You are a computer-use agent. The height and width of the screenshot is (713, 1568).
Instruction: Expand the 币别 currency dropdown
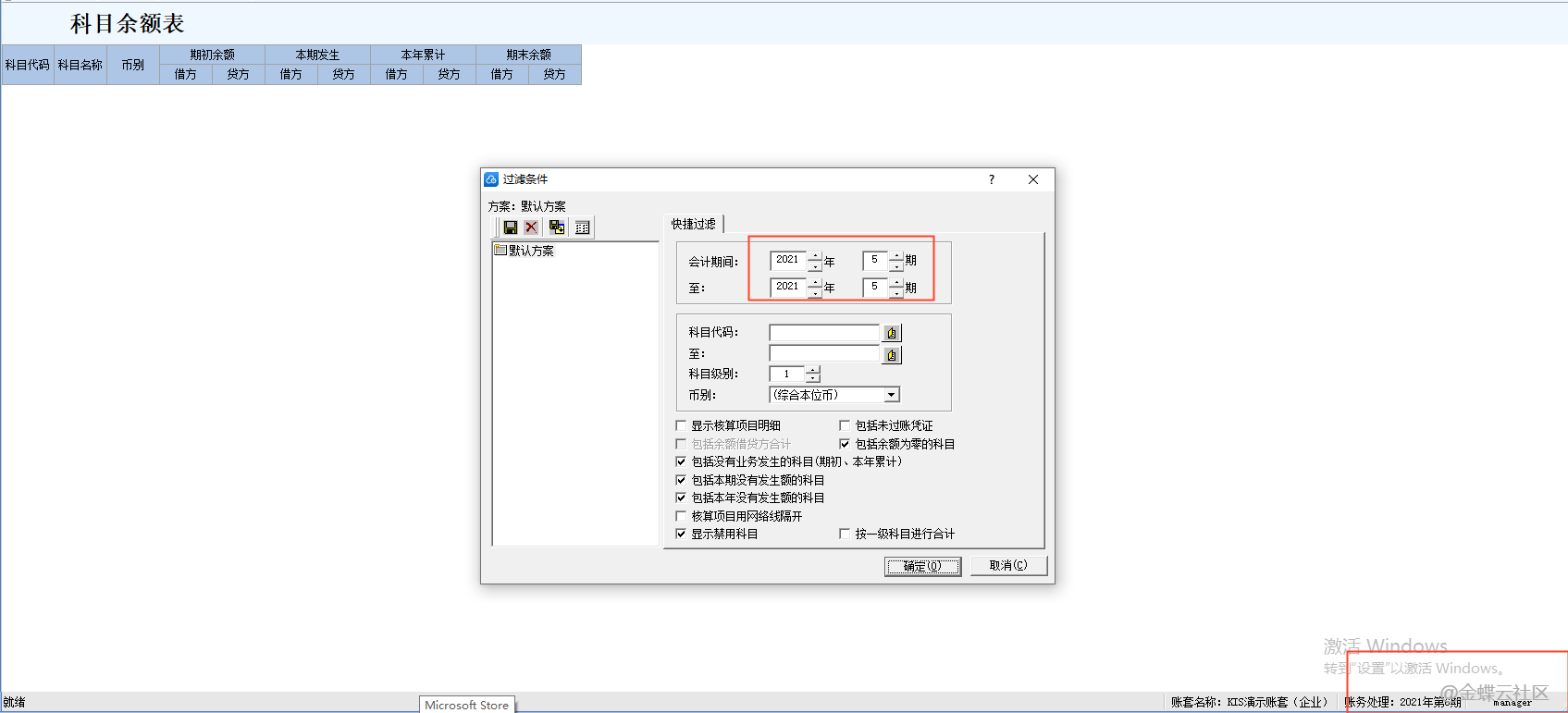coord(891,395)
